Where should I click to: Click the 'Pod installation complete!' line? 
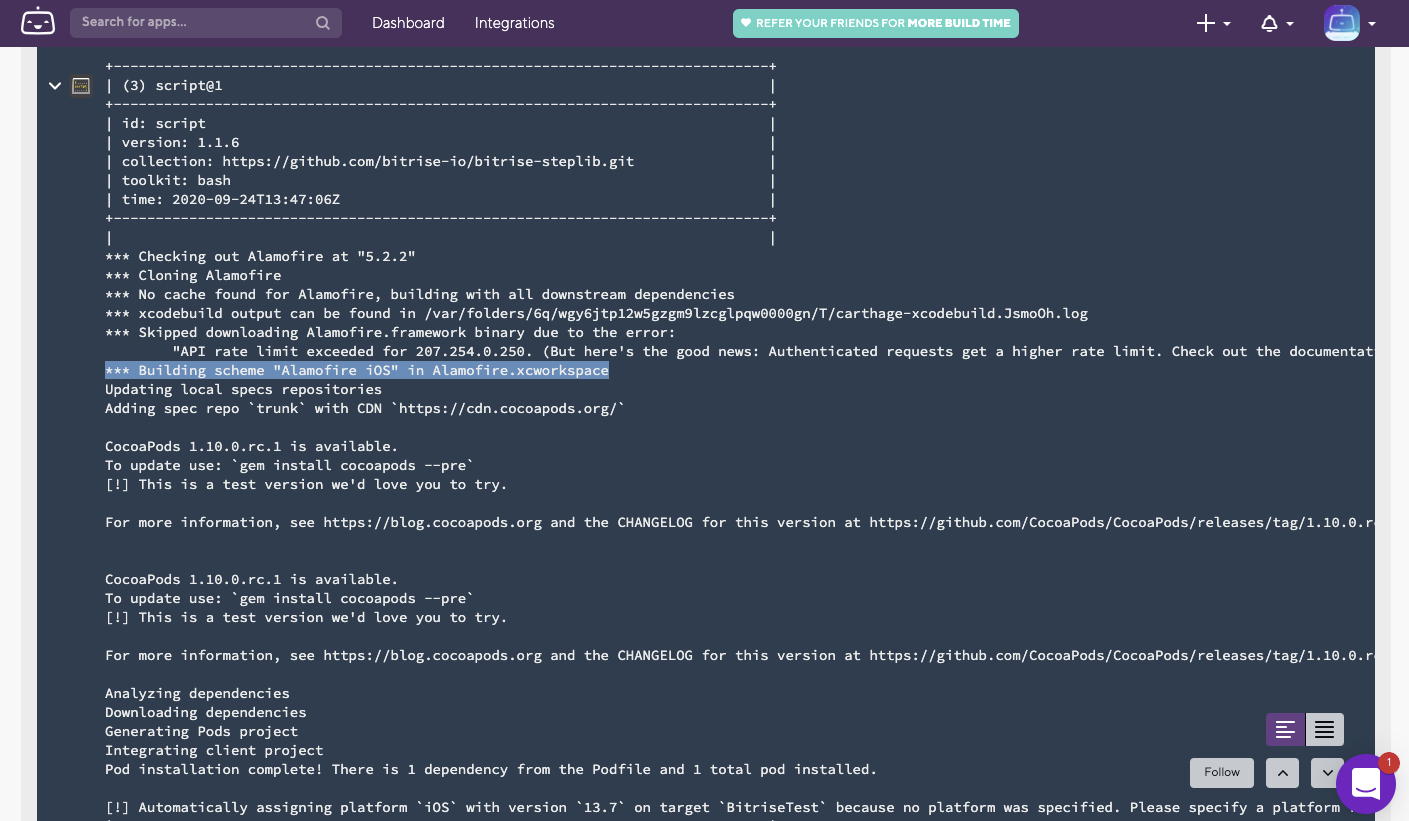pyautogui.click(x=491, y=770)
